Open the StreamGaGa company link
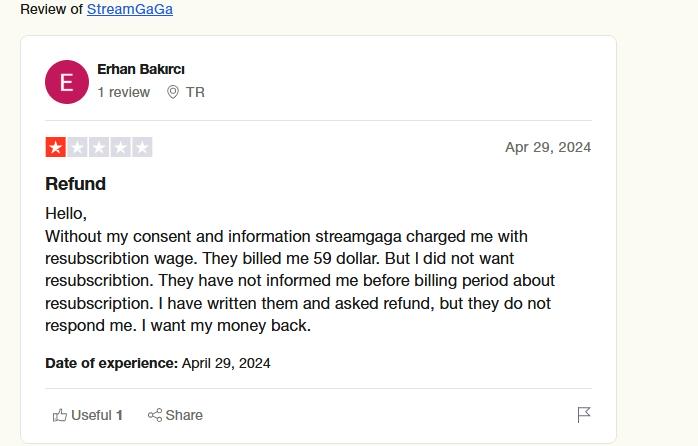 (130, 9)
